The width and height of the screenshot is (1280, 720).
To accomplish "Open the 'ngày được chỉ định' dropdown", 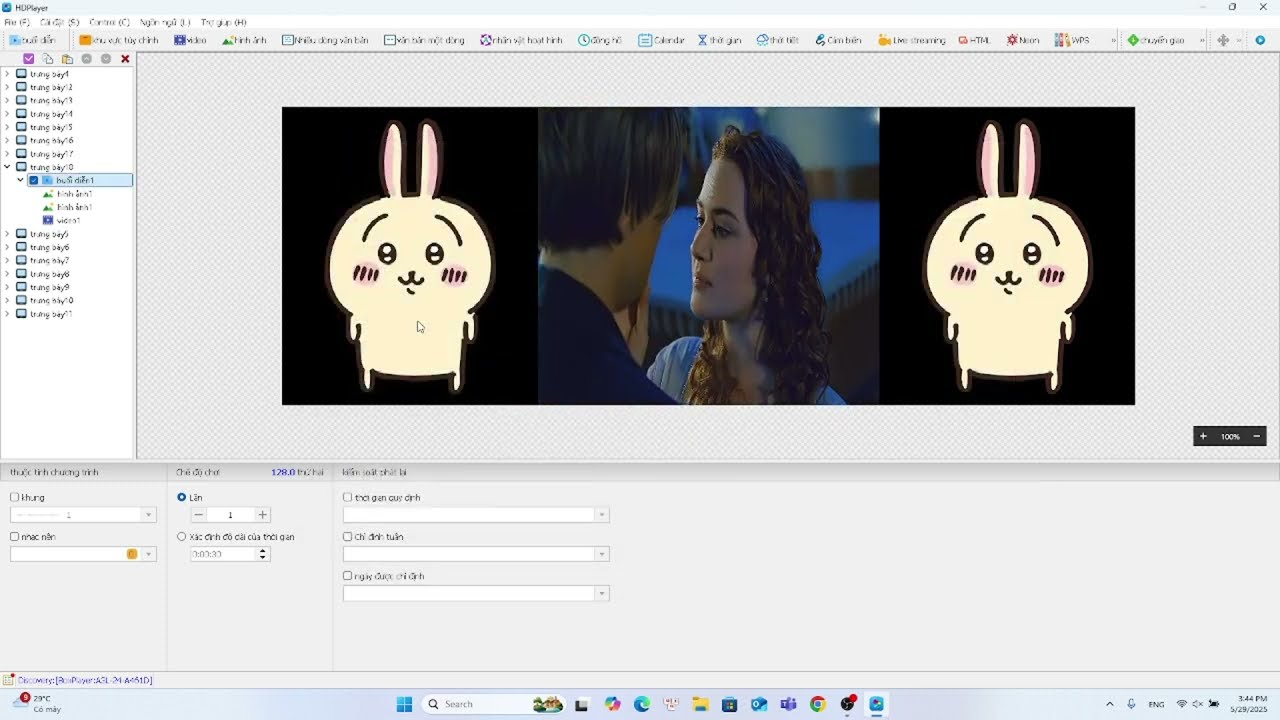I will pos(602,594).
